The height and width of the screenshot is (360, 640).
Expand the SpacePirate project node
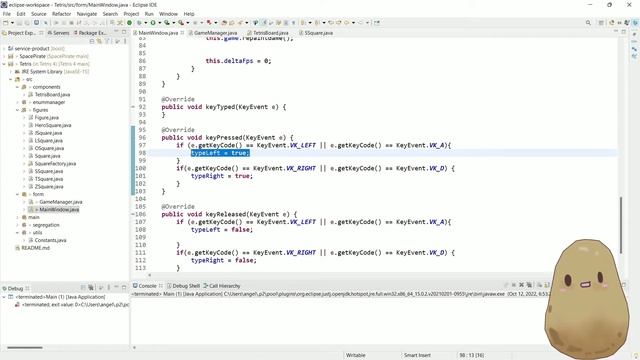4,56
